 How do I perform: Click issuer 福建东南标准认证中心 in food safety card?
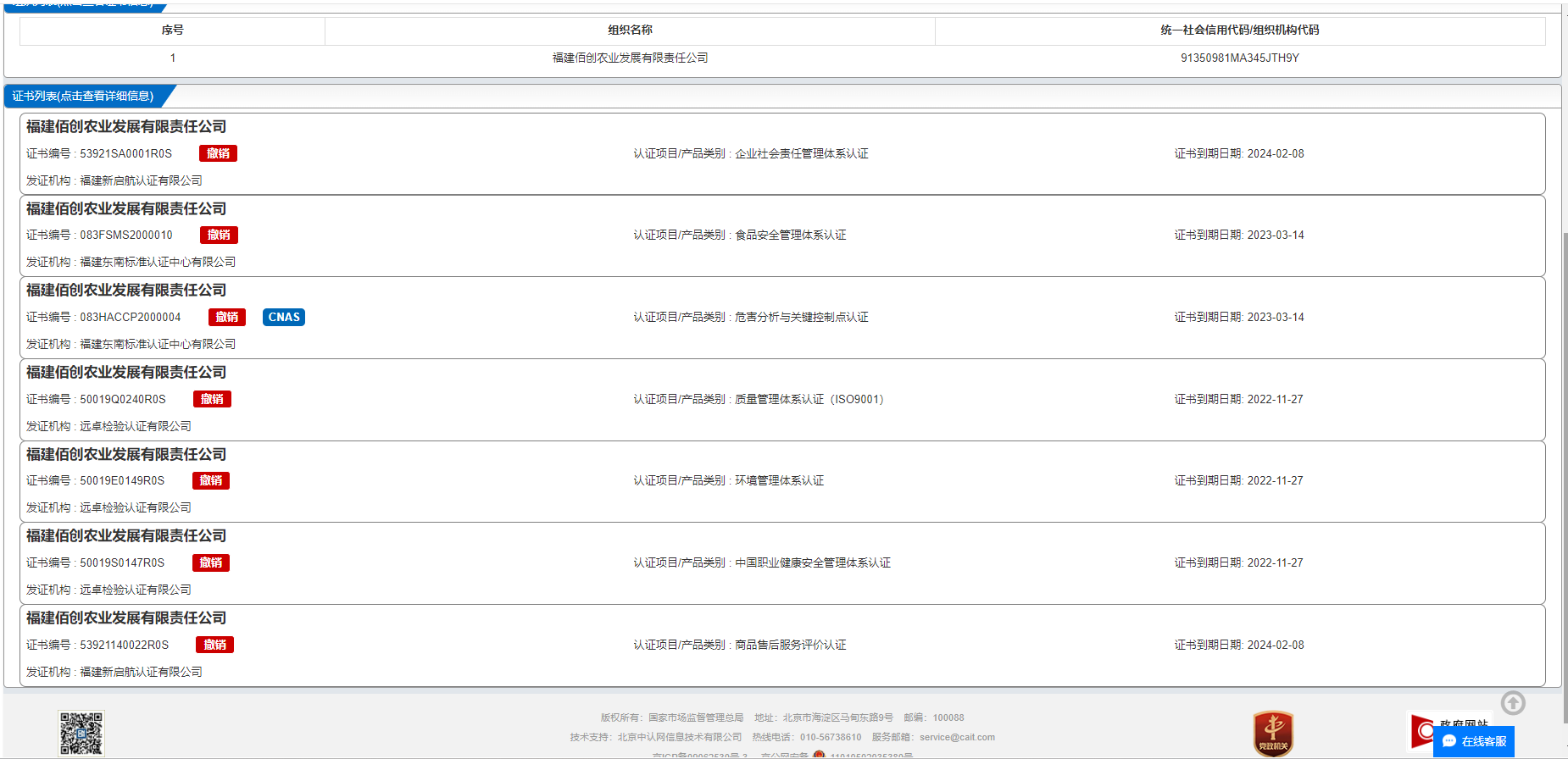tap(158, 262)
